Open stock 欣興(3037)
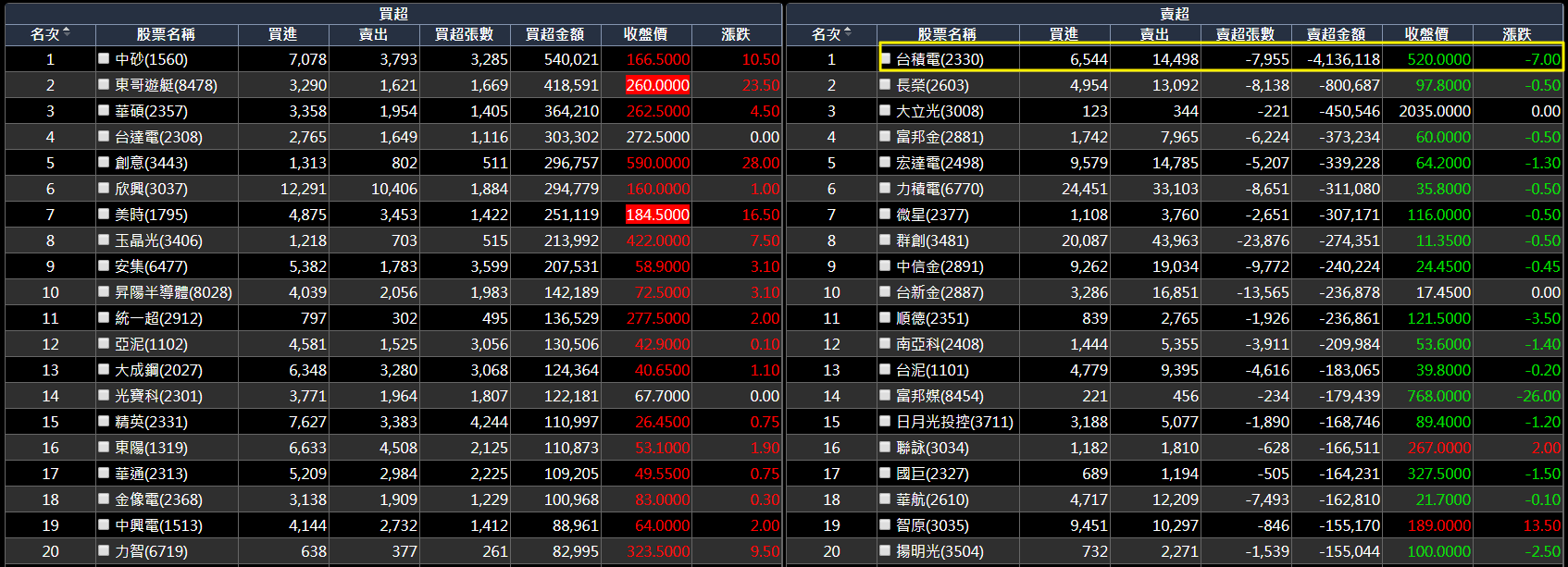Screen dimensions: 1568x567 click(151, 189)
